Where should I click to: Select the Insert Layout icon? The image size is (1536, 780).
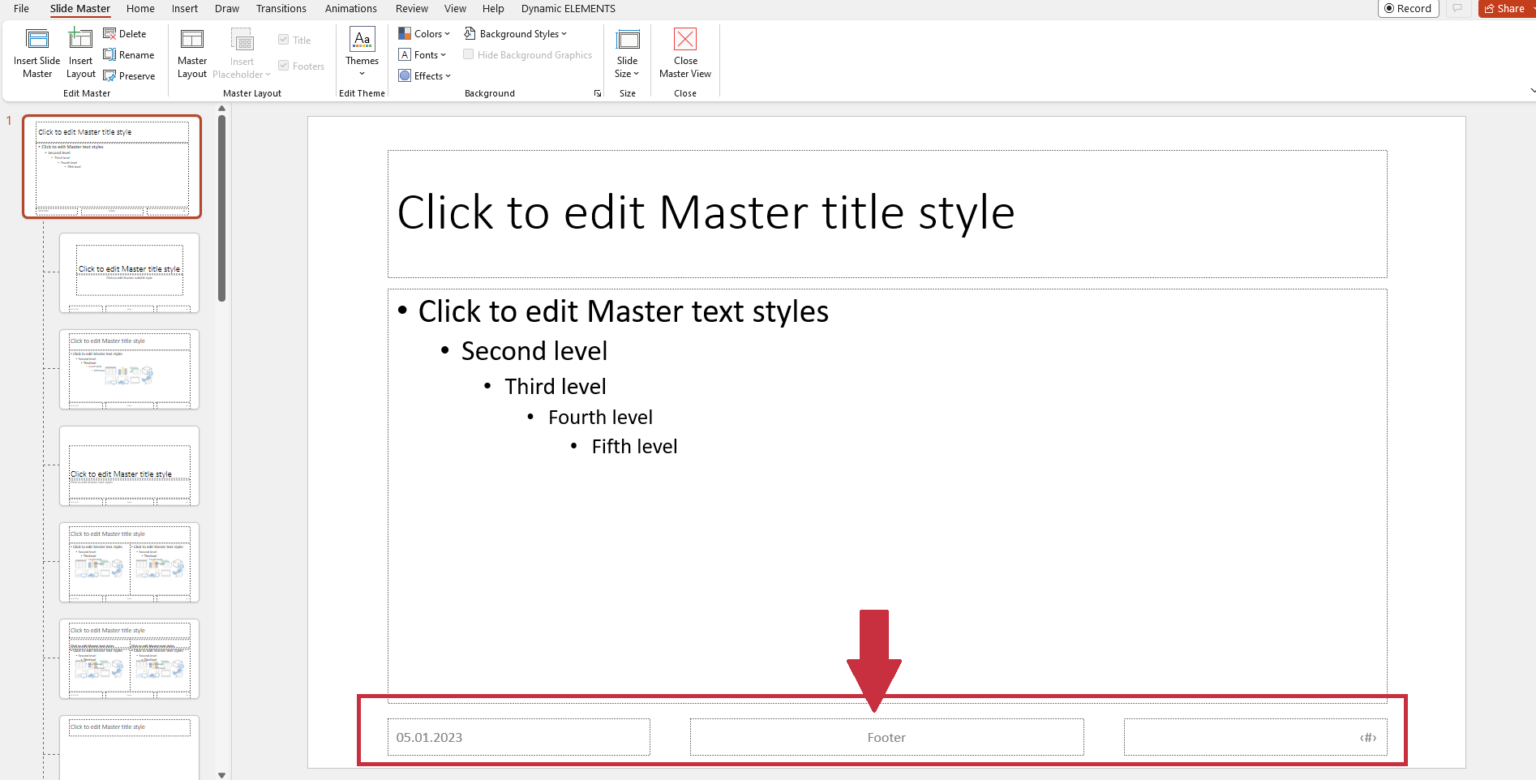pos(80,54)
